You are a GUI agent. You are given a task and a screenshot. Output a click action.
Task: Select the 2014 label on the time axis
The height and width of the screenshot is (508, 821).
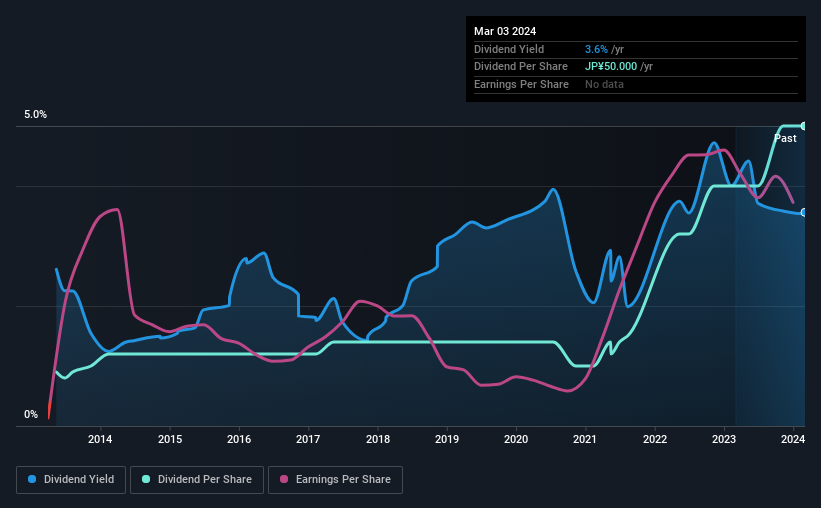100,439
